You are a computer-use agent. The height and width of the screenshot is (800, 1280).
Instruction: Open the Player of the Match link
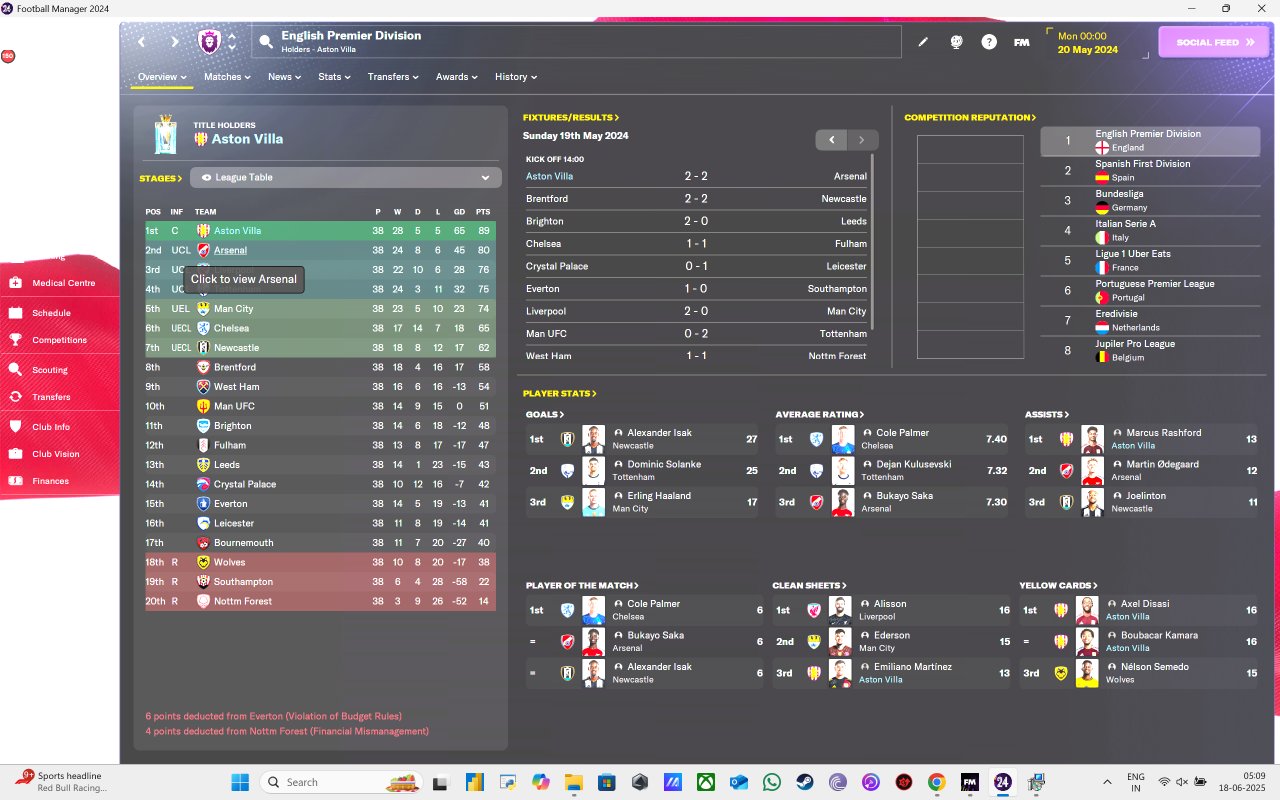tap(582, 586)
